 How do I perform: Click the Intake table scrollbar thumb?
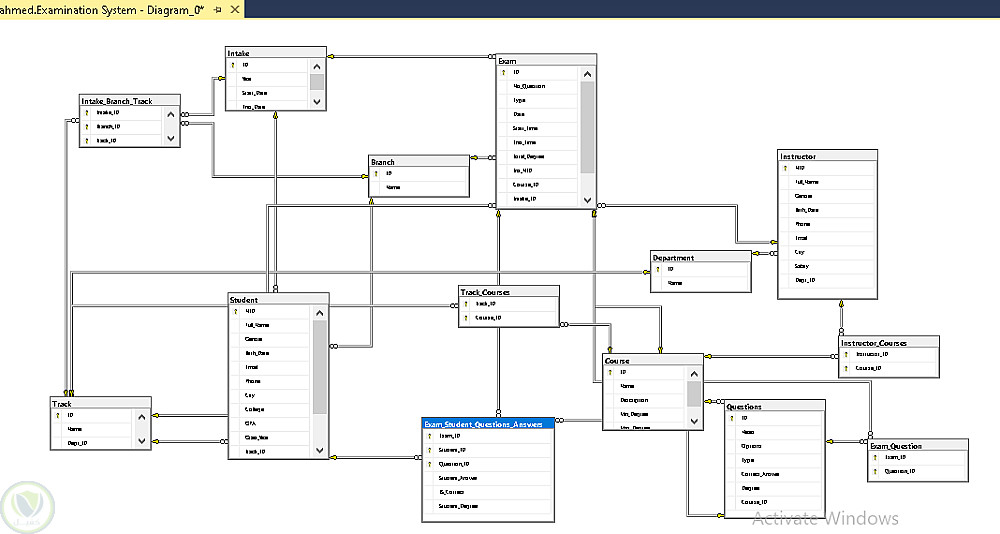point(317,82)
